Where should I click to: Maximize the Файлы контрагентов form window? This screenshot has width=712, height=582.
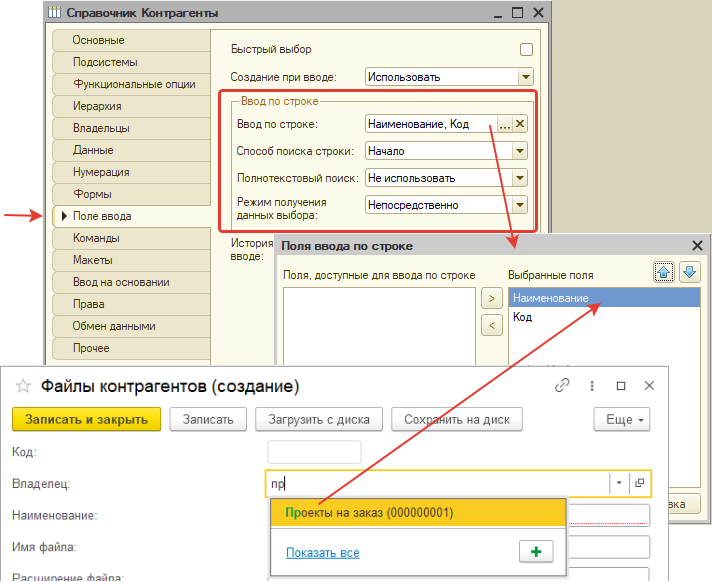pyautogui.click(x=621, y=386)
